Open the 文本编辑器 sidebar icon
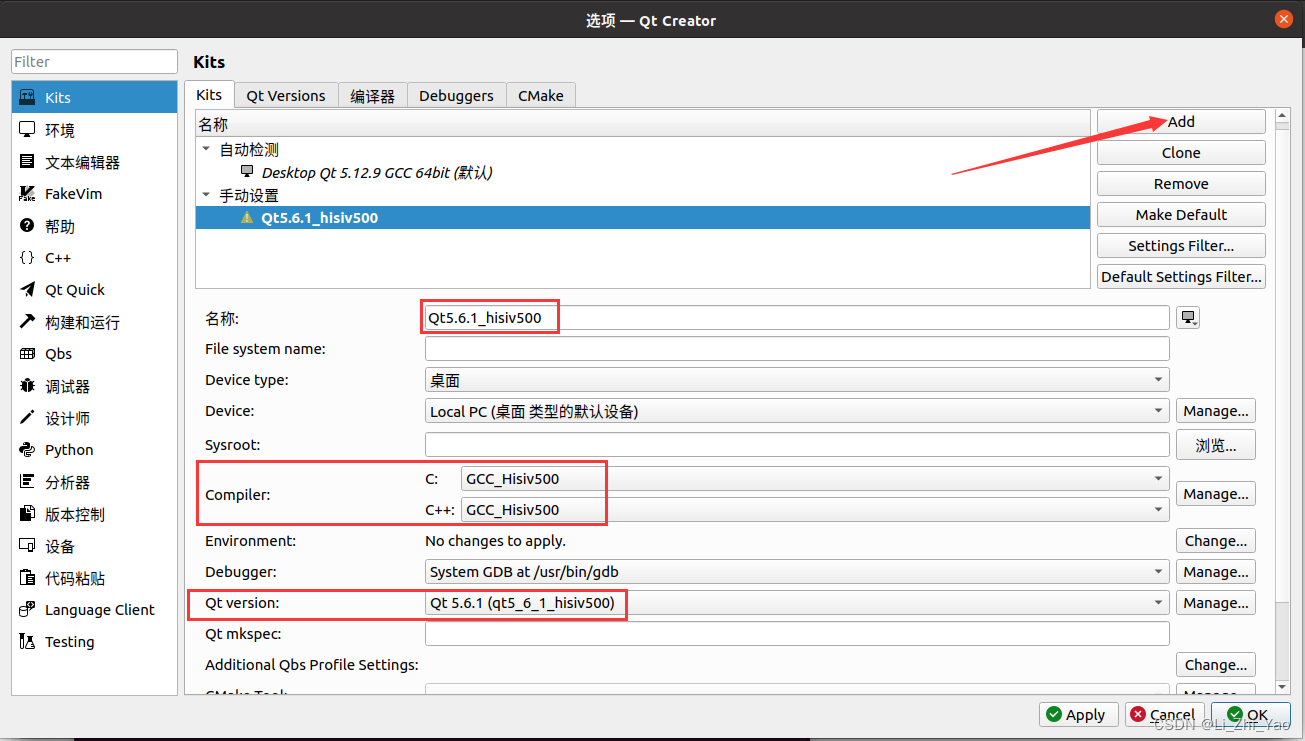 (28, 161)
